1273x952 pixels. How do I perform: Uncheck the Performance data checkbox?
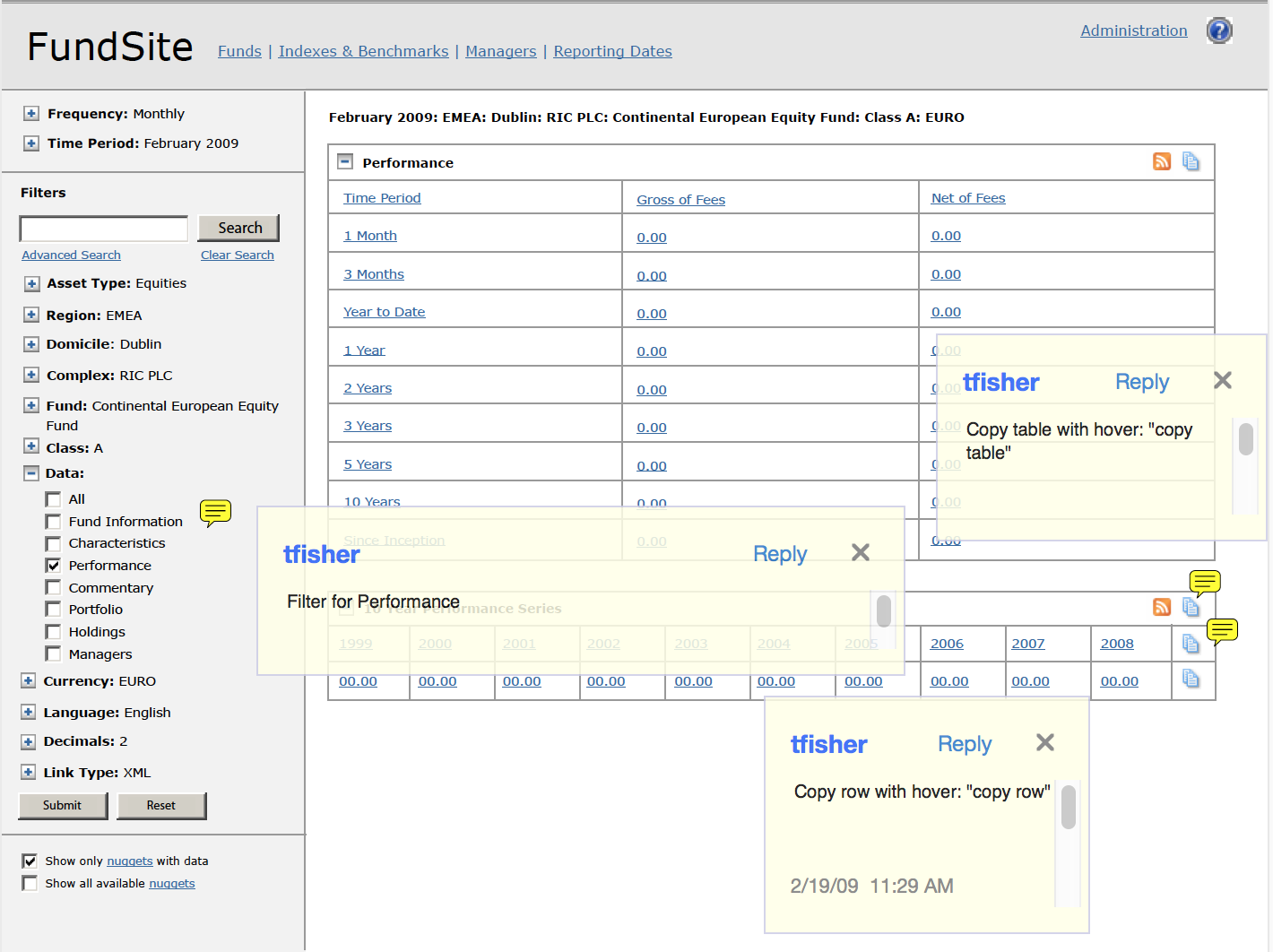pos(54,566)
